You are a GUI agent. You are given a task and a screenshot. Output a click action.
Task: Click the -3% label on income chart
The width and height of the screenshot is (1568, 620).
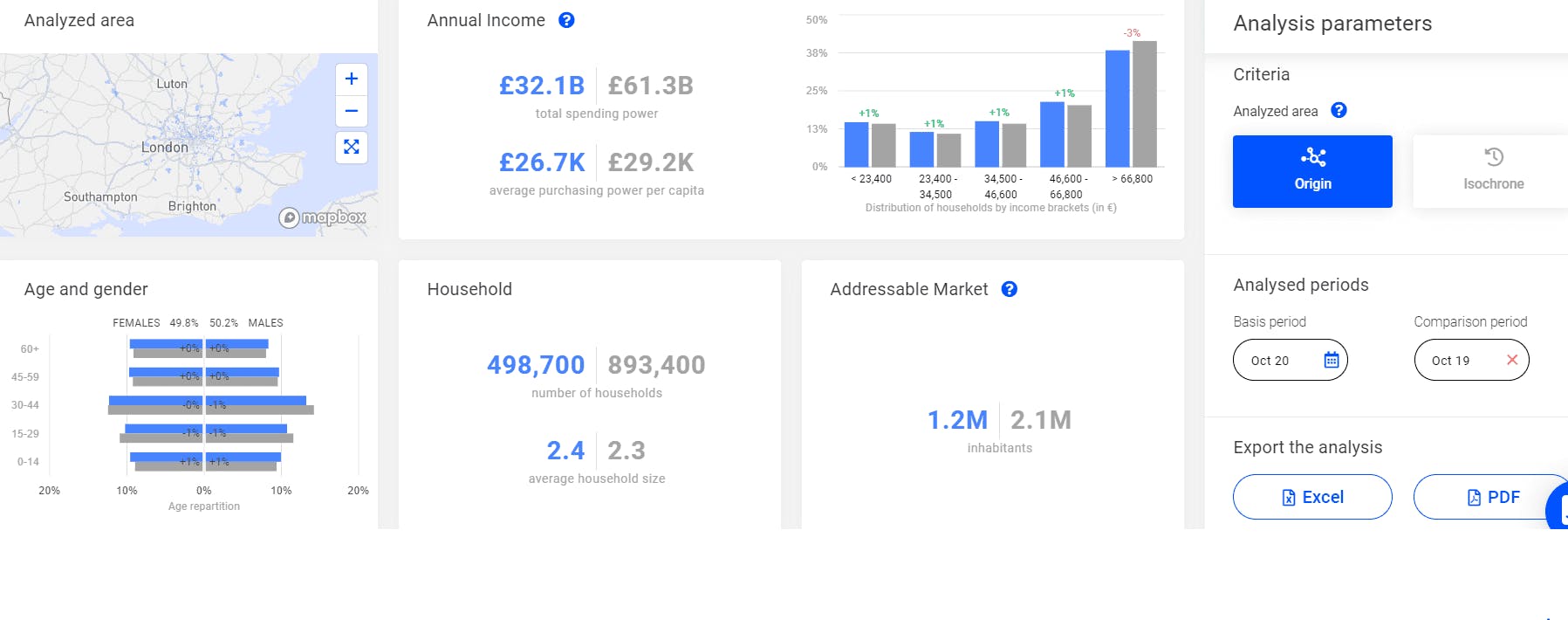[1132, 32]
